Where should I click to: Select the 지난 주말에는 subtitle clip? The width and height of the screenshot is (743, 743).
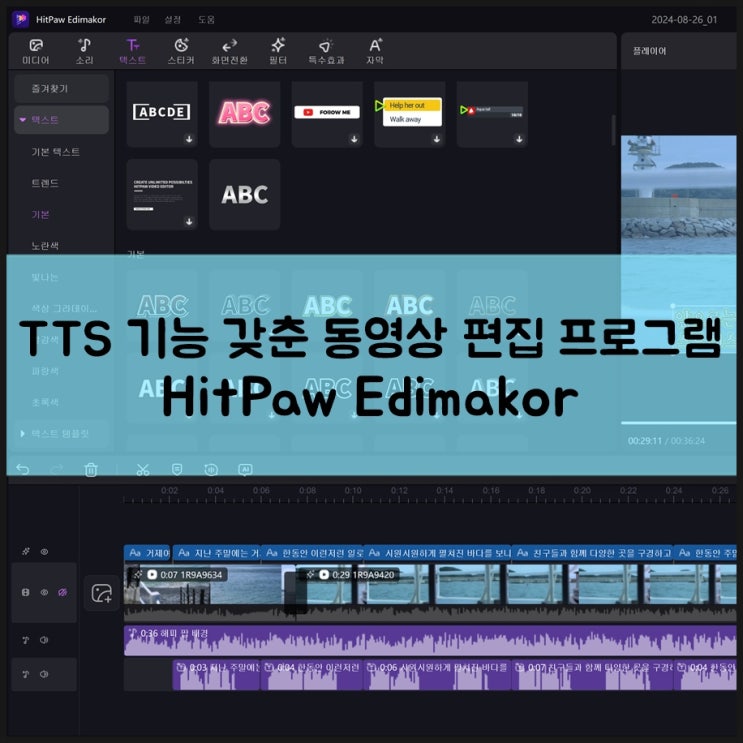217,553
